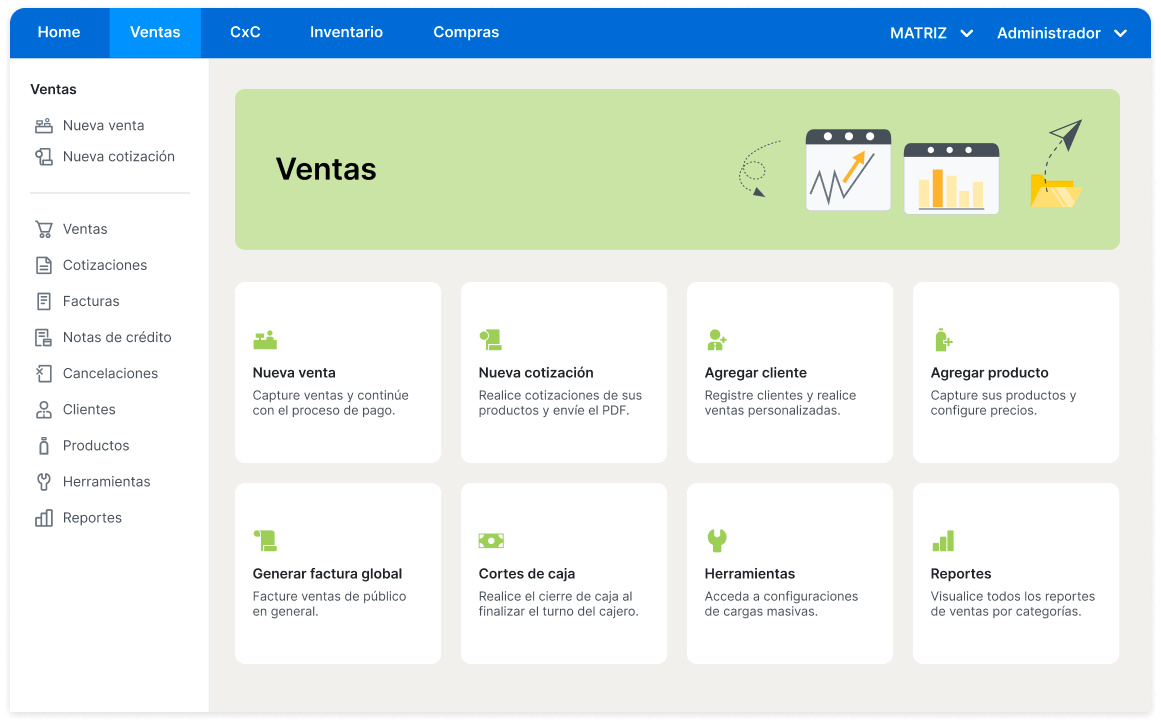1161x724 pixels.
Task: Click the Nueva venta card title
Action: [x=294, y=373]
